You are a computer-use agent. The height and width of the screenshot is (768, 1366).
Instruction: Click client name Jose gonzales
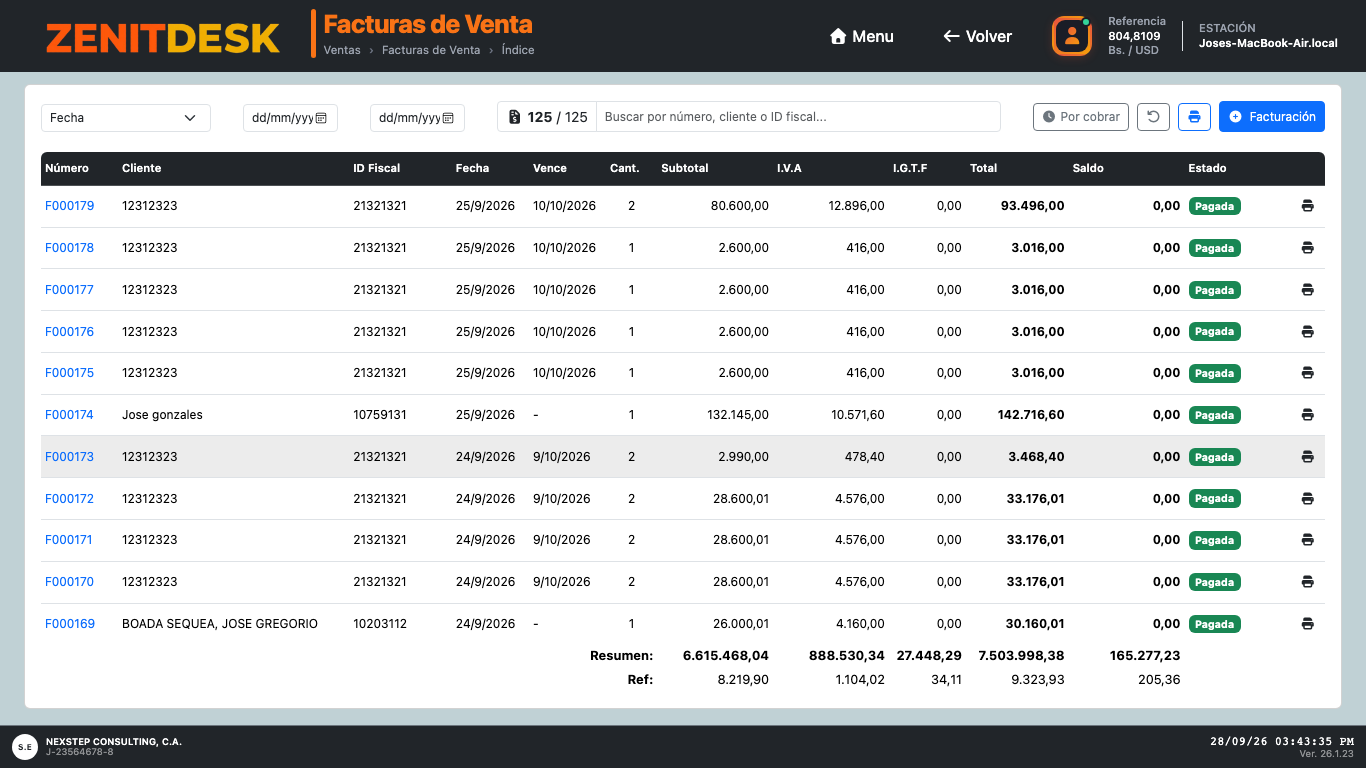coord(162,415)
